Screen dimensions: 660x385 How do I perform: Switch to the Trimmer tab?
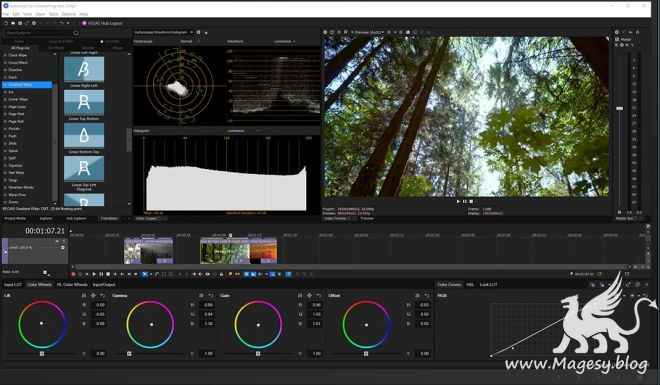coord(367,218)
